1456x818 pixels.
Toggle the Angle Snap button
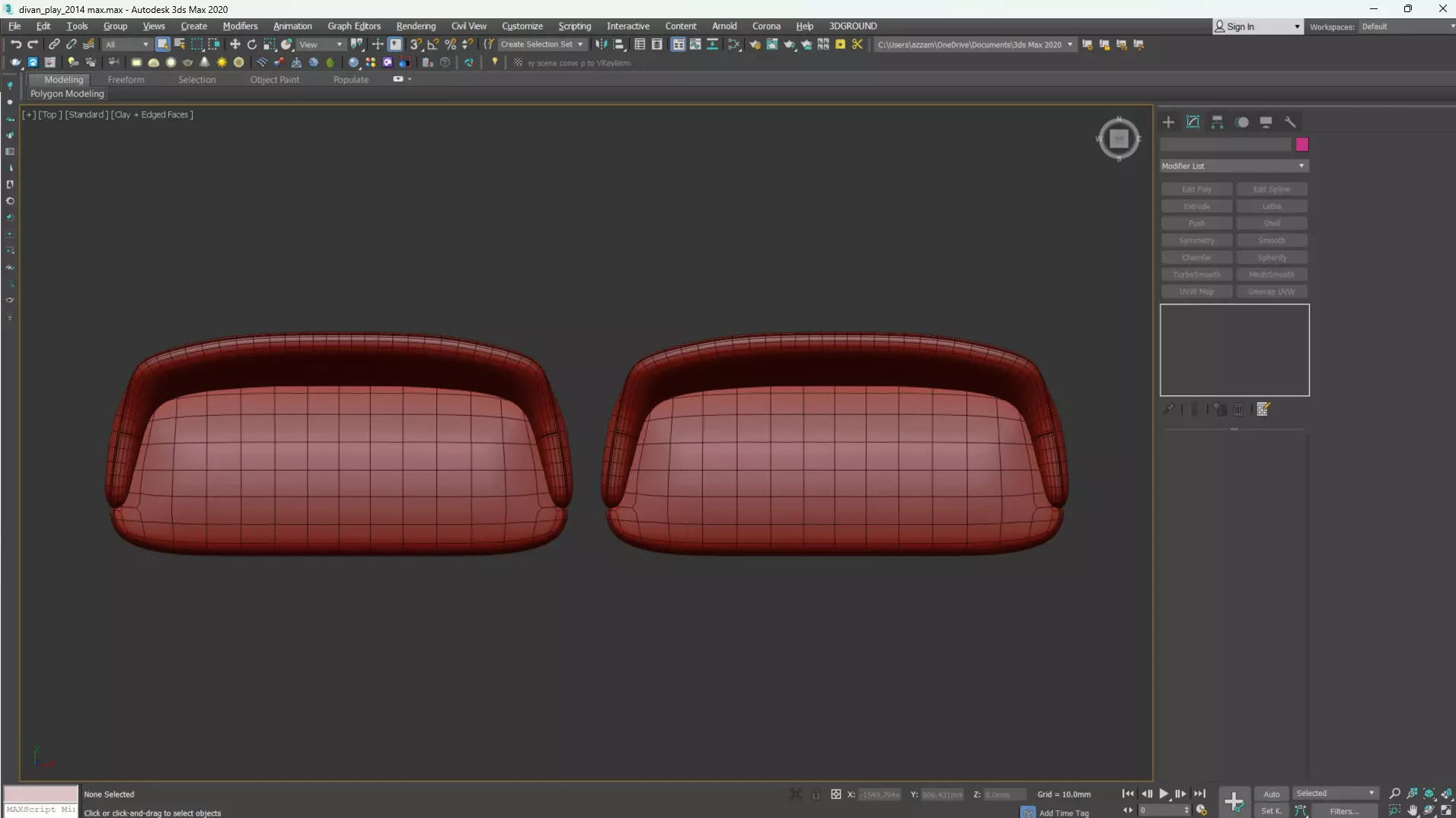click(x=433, y=44)
